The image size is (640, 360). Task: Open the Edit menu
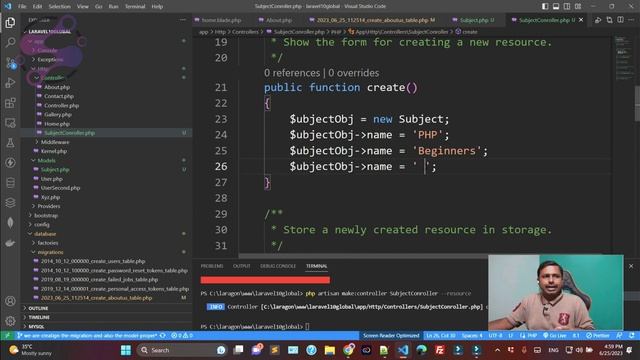click(38, 7)
